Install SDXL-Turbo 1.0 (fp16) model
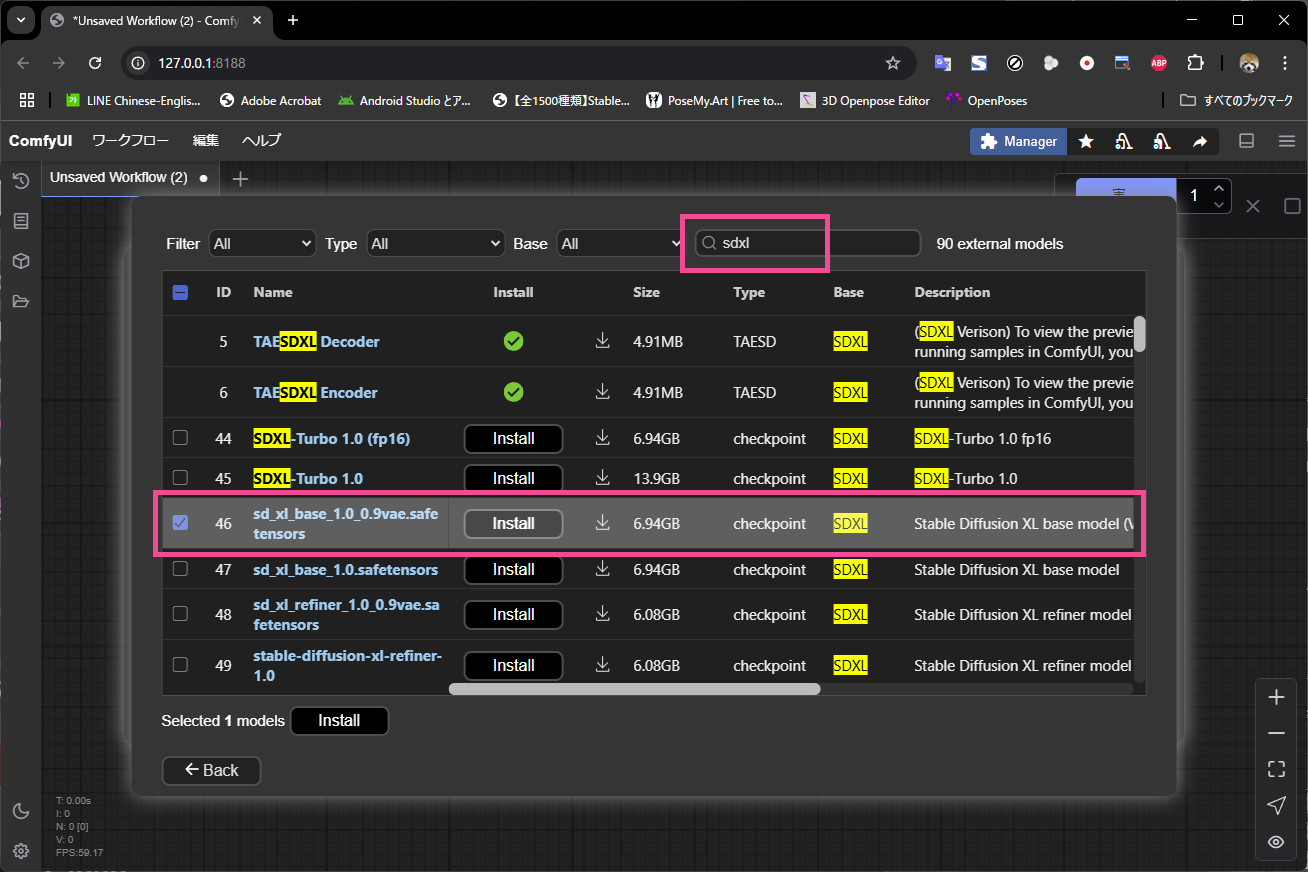Image resolution: width=1308 pixels, height=872 pixels. pos(513,438)
